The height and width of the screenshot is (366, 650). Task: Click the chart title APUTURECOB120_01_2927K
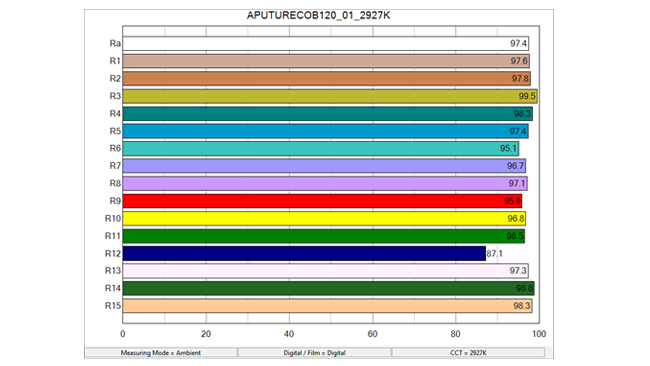click(318, 16)
